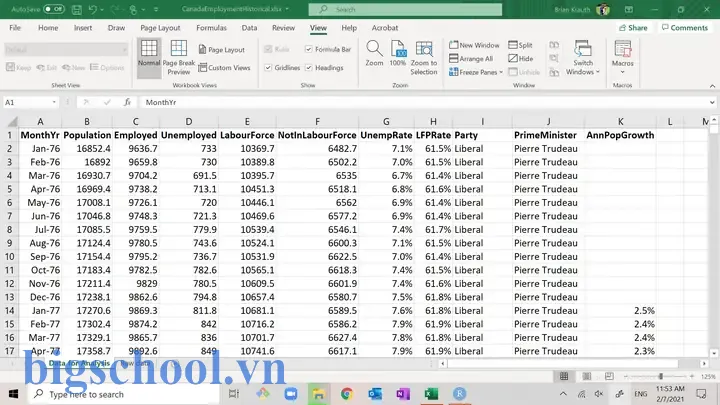720x405 pixels.
Task: Open a New Window
Action: point(474,45)
